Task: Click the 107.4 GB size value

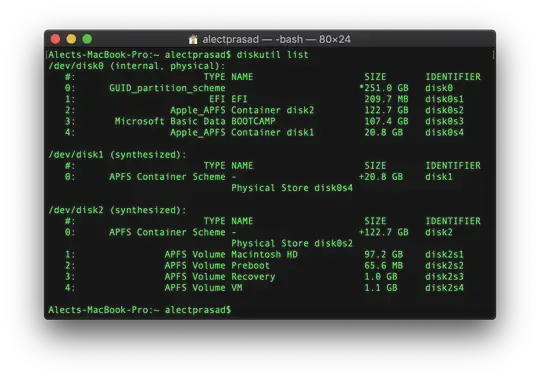Action: pos(386,121)
